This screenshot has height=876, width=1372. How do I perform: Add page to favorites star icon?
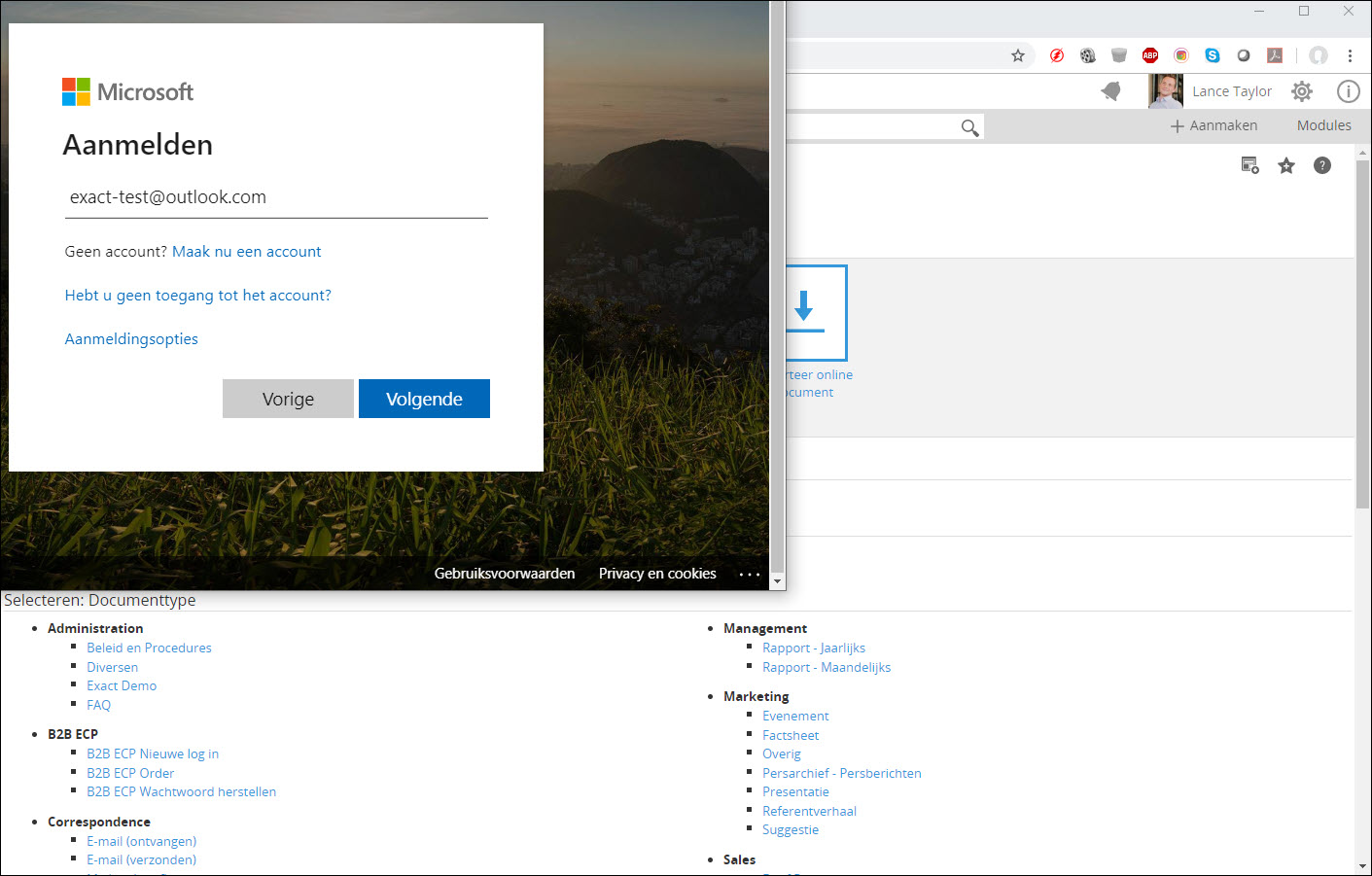coord(1286,165)
